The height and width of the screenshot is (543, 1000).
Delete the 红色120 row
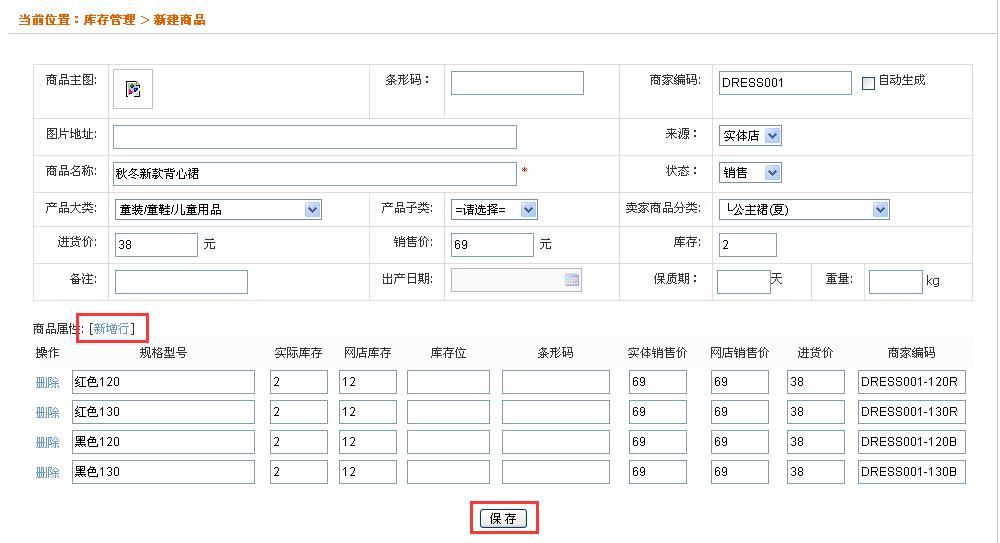click(x=47, y=382)
